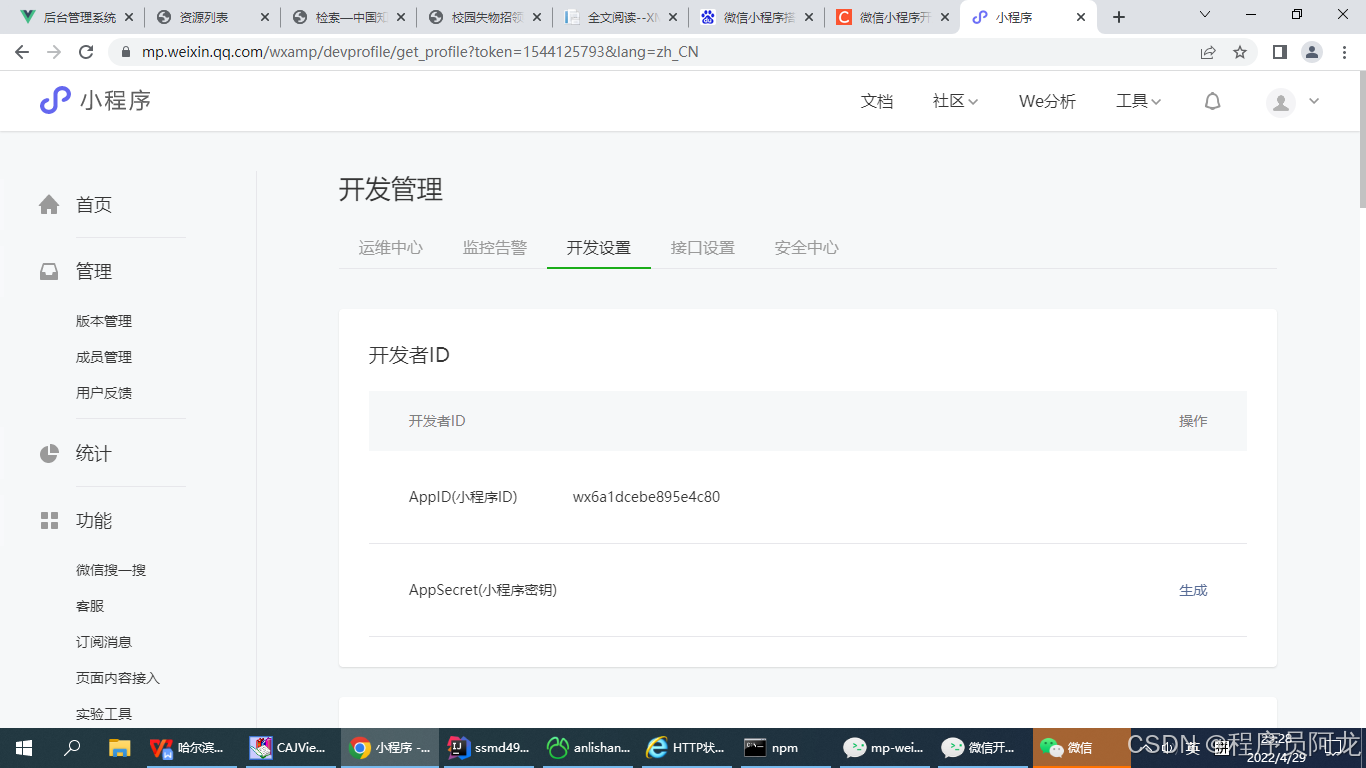Screen dimensions: 1366x768
Task: Switch to the 后台管理系统 browser tab
Action: [x=75, y=17]
